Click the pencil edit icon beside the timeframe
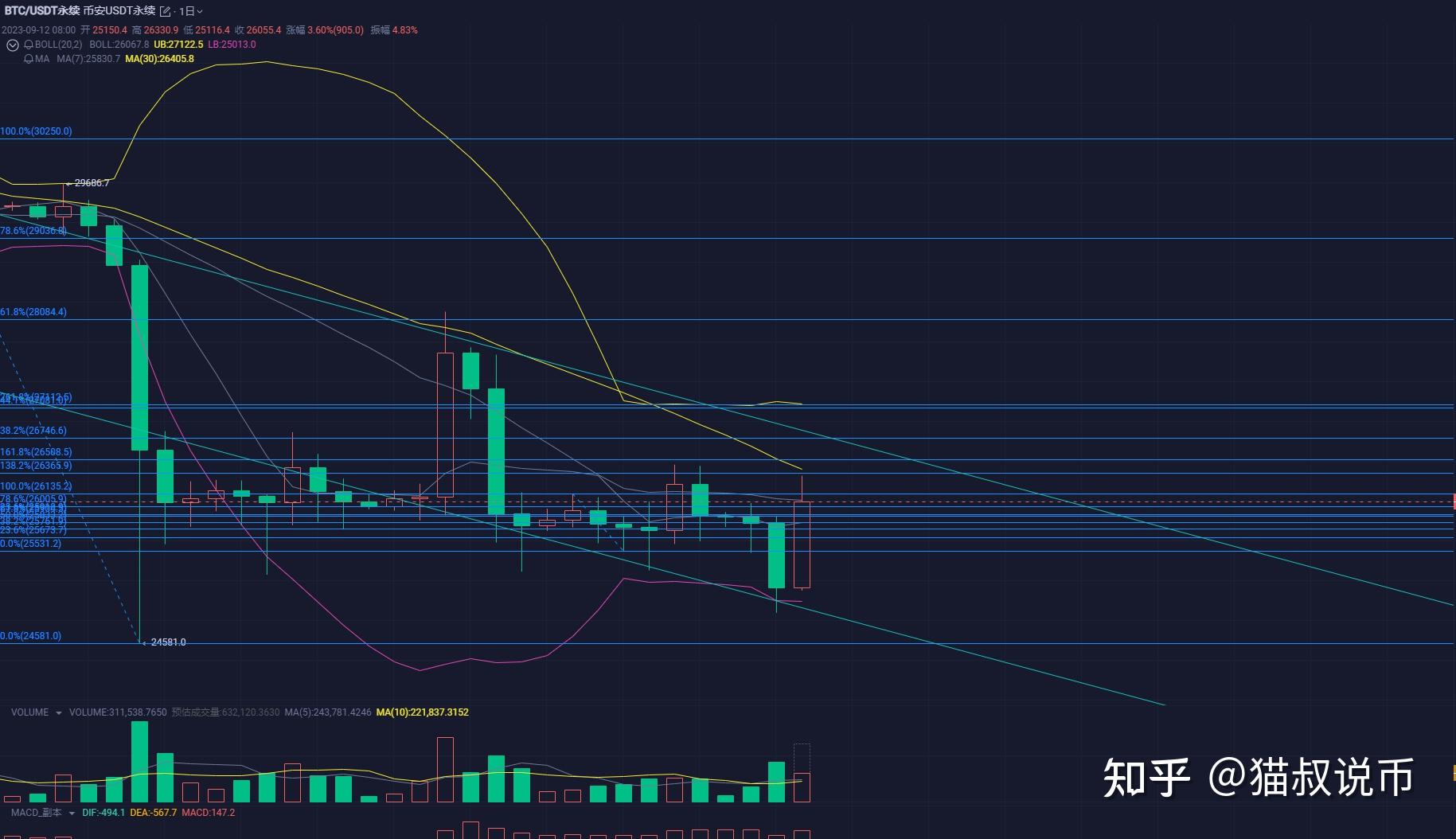The height and width of the screenshot is (839, 1456). point(164,11)
